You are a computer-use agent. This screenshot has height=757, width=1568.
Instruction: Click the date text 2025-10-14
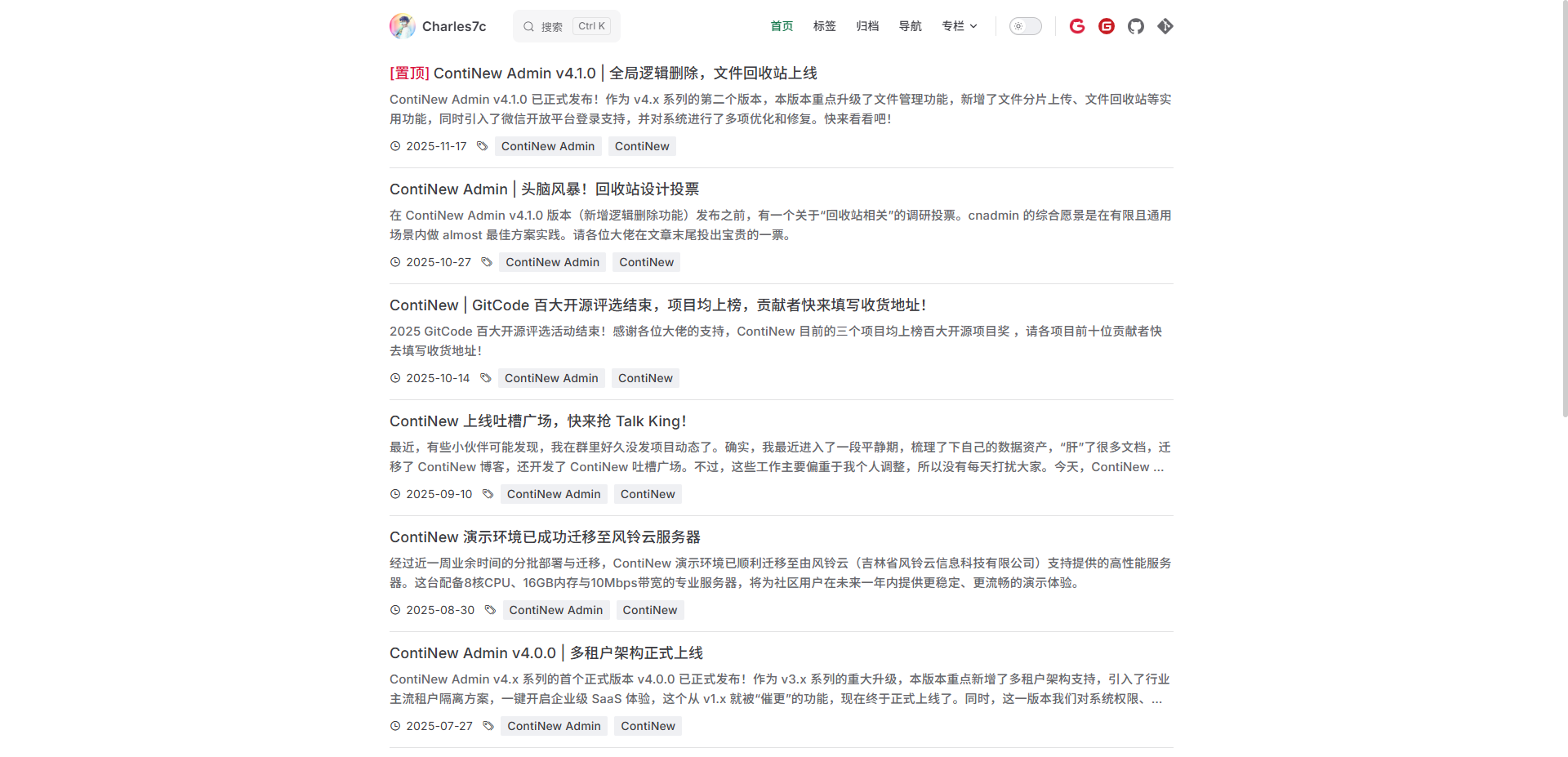(x=438, y=378)
